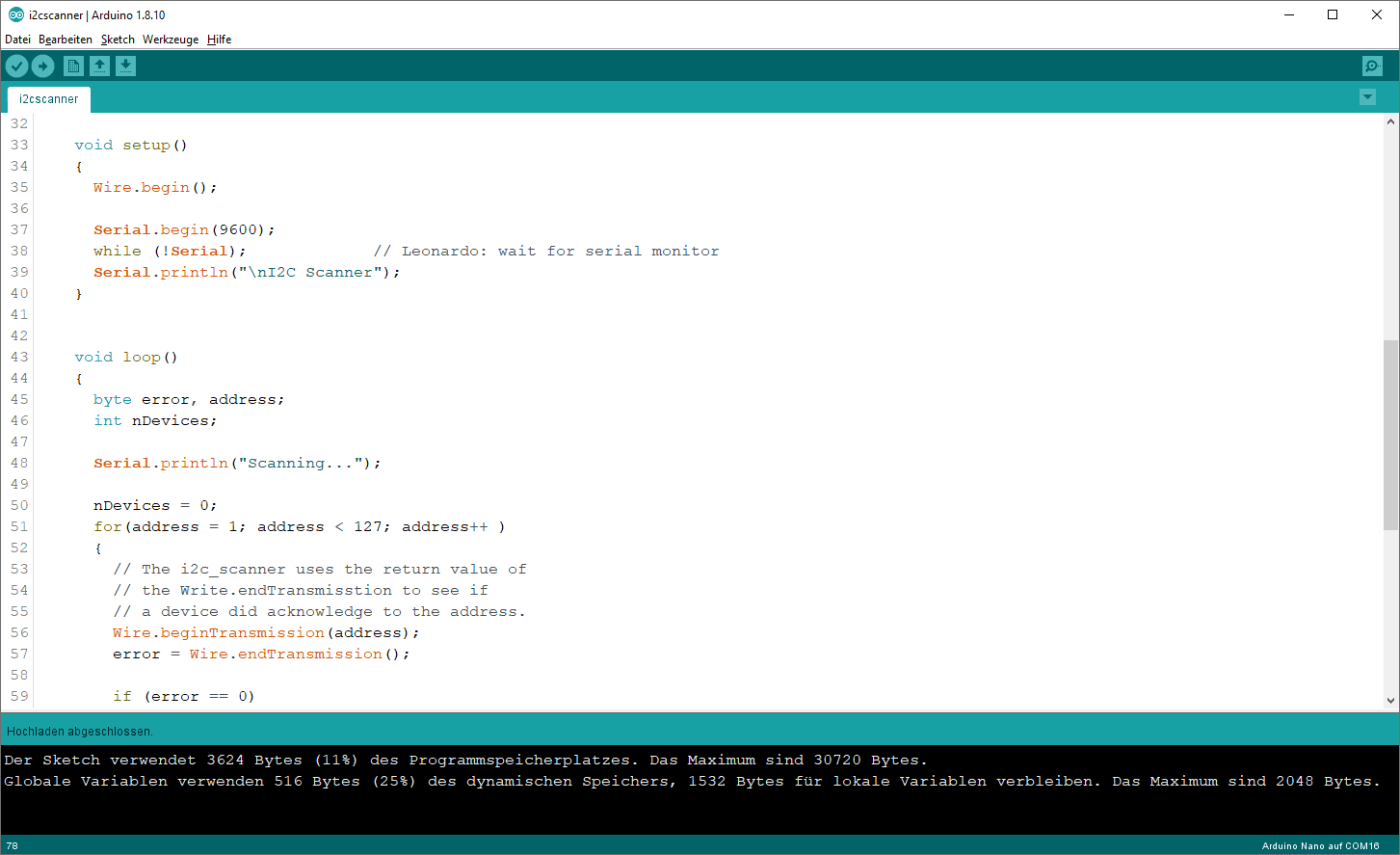The width and height of the screenshot is (1400, 855).
Task: Select the i2cscanner tab
Action: click(x=48, y=98)
